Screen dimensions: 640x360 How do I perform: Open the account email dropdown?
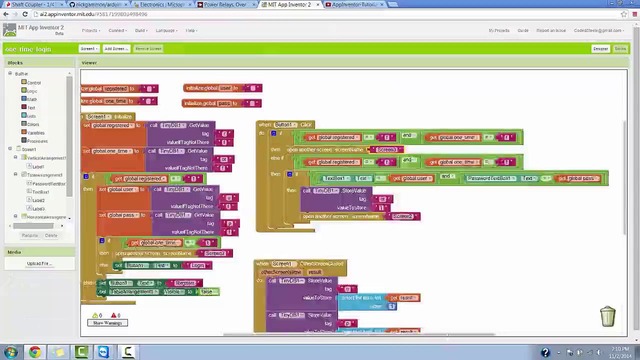pos(599,31)
